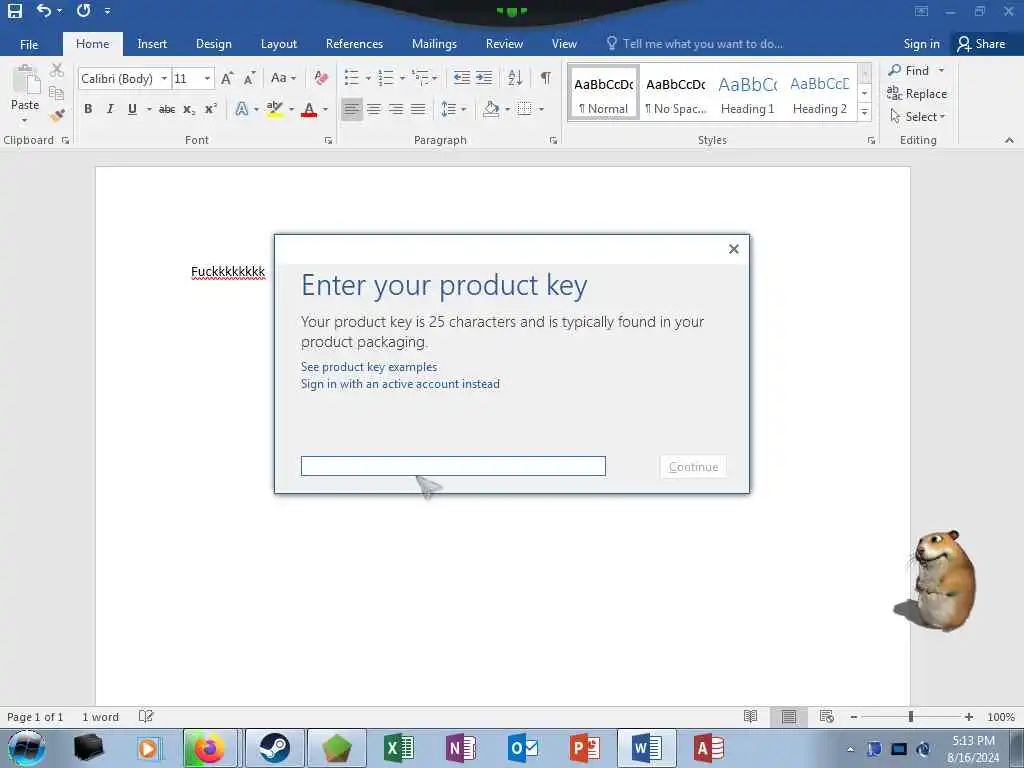Show paragraph marks pilcrow icon
Image resolution: width=1024 pixels, height=768 pixels.
click(545, 78)
